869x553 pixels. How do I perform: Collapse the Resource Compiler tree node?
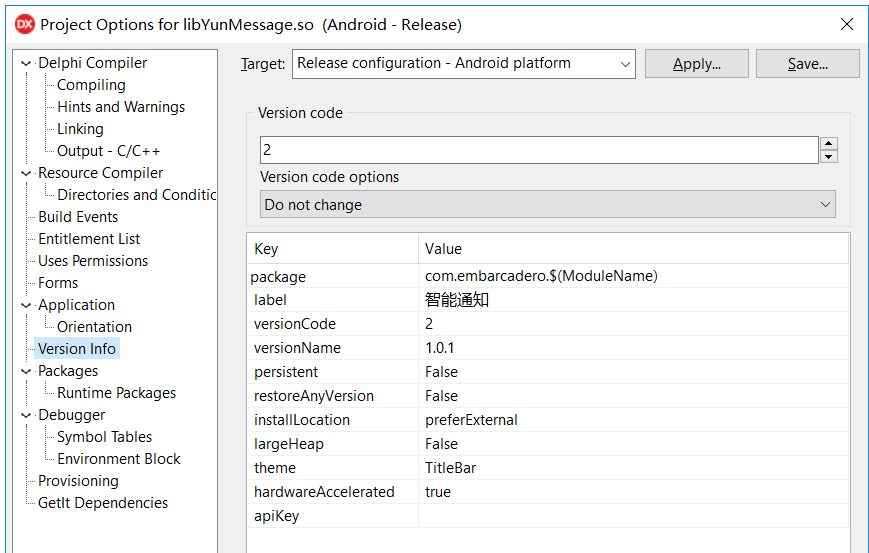(26, 173)
